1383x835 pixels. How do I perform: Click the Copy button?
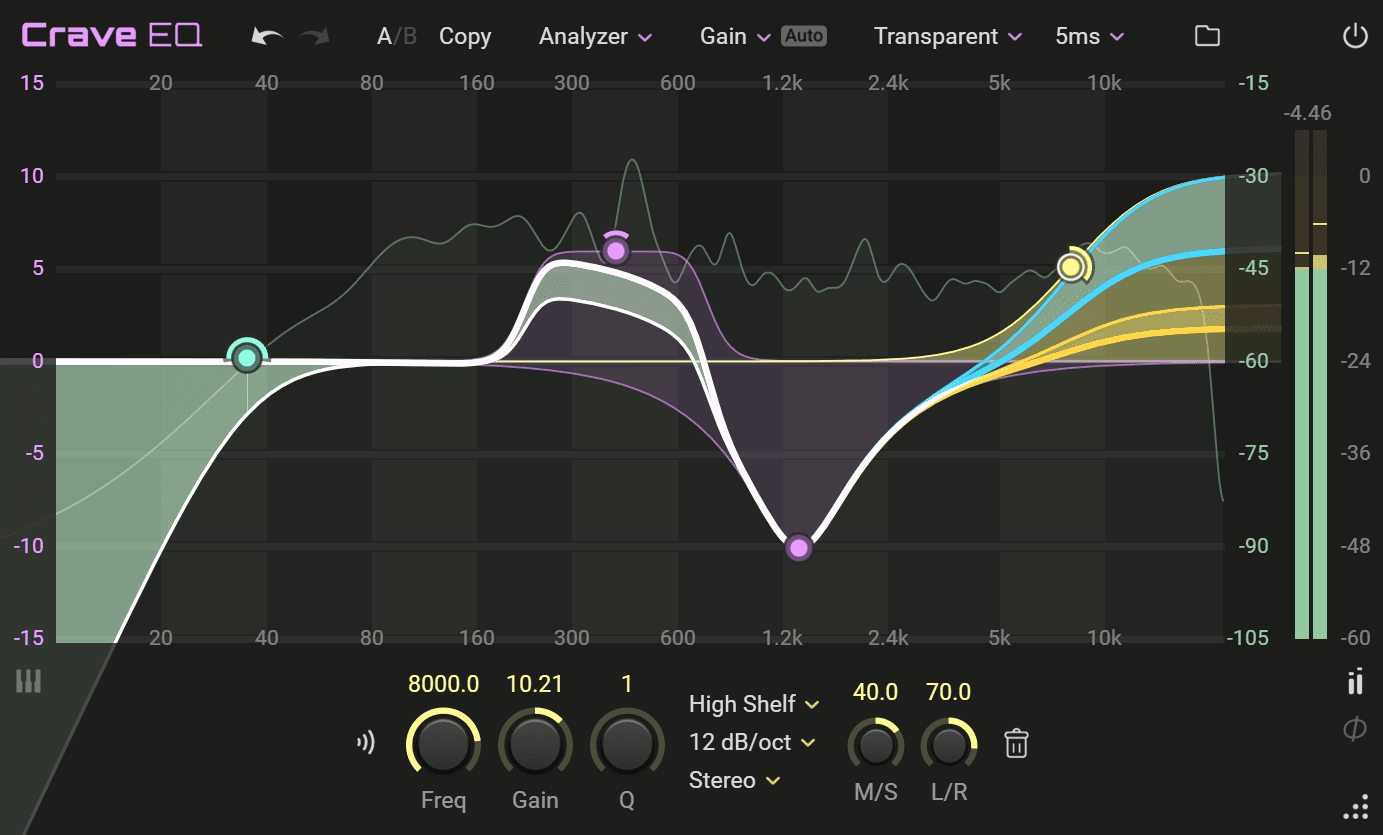464,35
